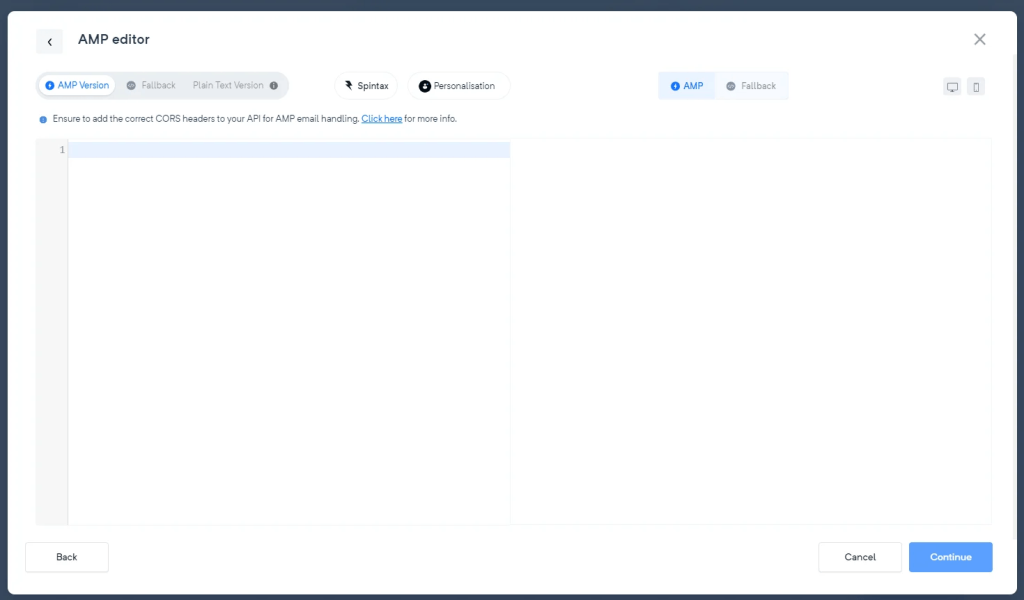Click the back arrow beside AMP editor title

(x=49, y=41)
